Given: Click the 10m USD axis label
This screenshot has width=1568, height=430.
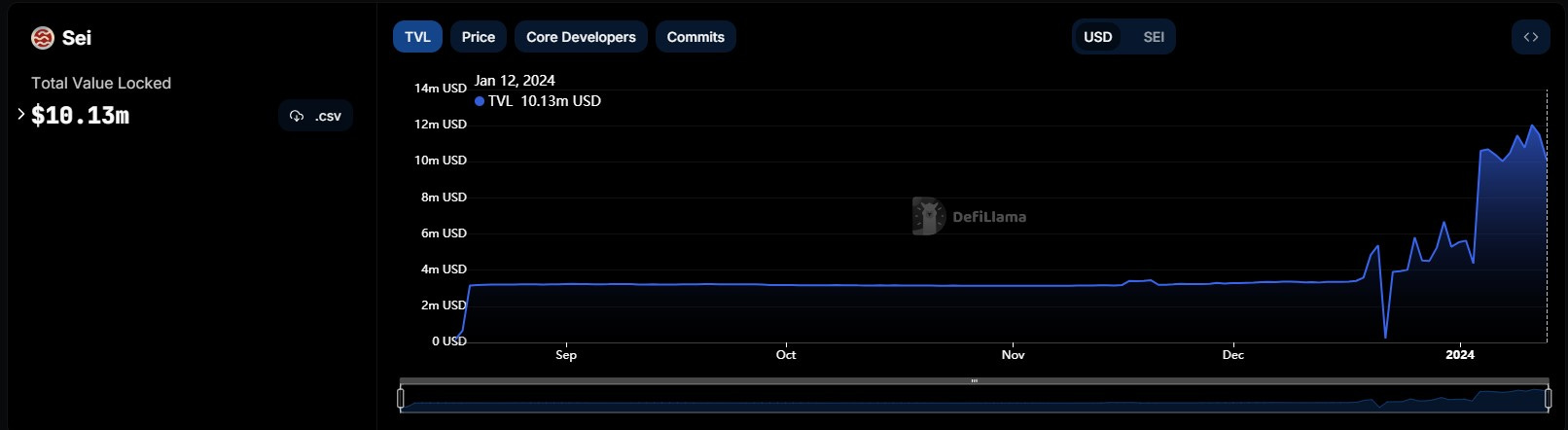Looking at the screenshot, I should (x=441, y=161).
